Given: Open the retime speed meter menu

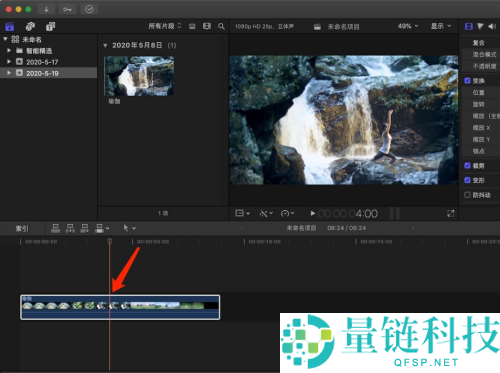Looking at the screenshot, I should click(287, 213).
